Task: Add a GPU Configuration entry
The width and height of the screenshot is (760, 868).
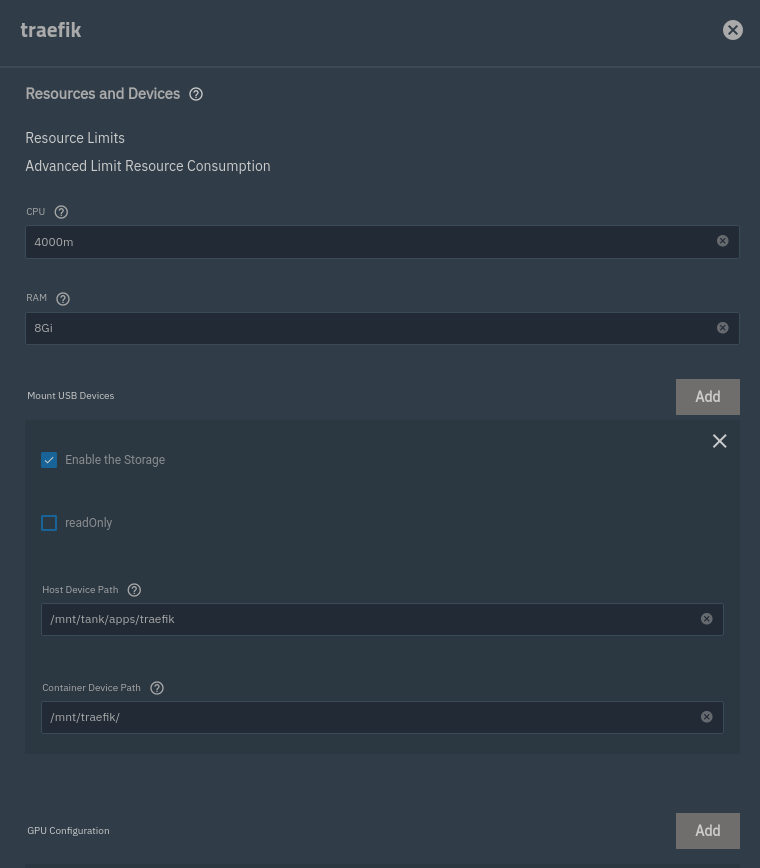Action: (707, 830)
